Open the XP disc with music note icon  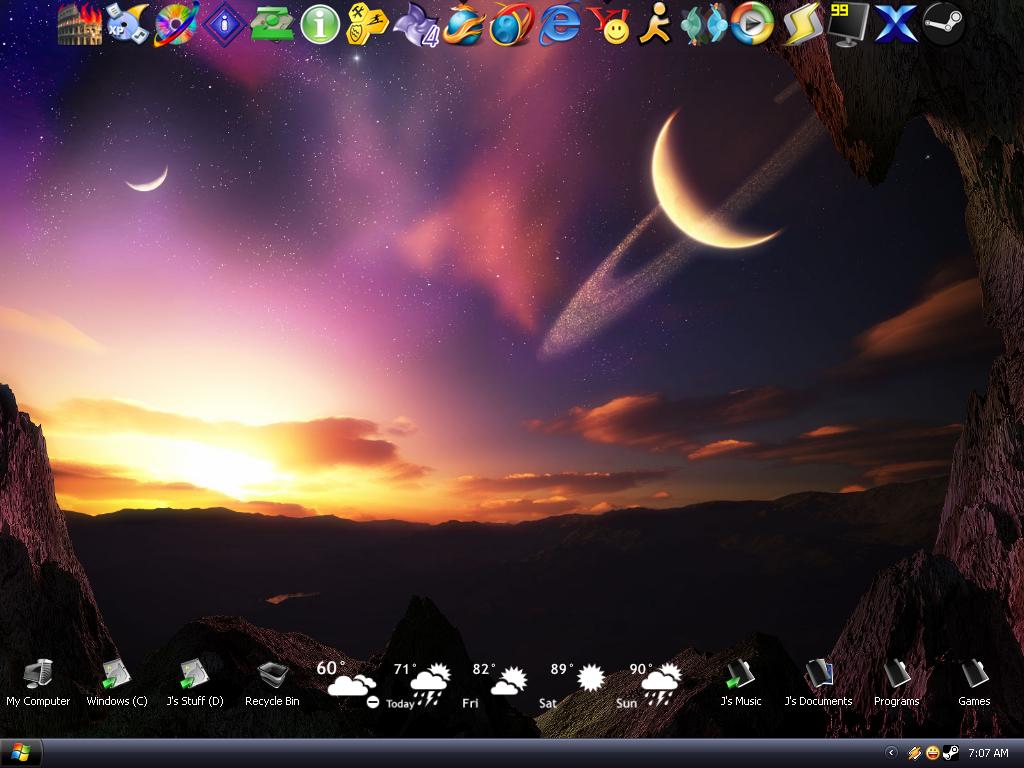(x=128, y=24)
